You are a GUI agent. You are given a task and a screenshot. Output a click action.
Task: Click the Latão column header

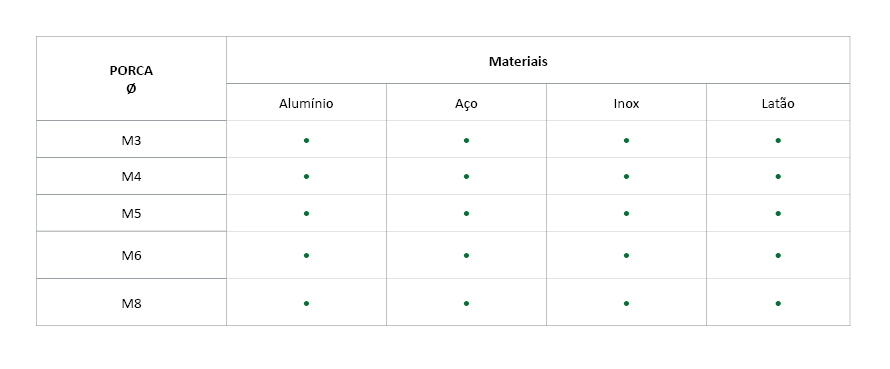778,102
